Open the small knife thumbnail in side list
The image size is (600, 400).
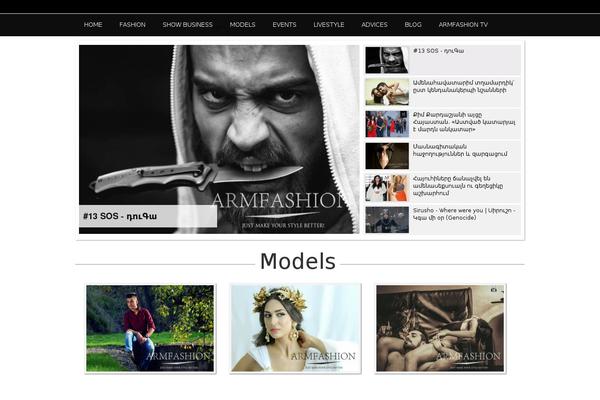coord(387,60)
